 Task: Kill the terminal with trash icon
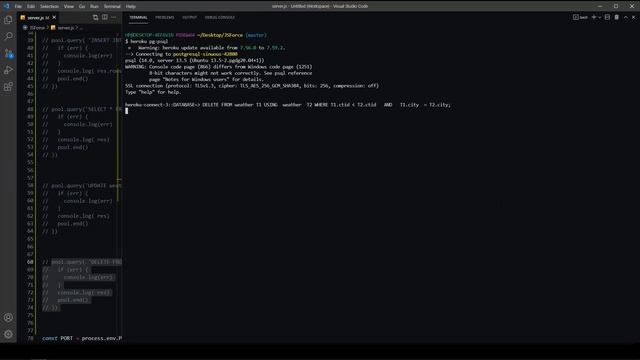tap(617, 17)
